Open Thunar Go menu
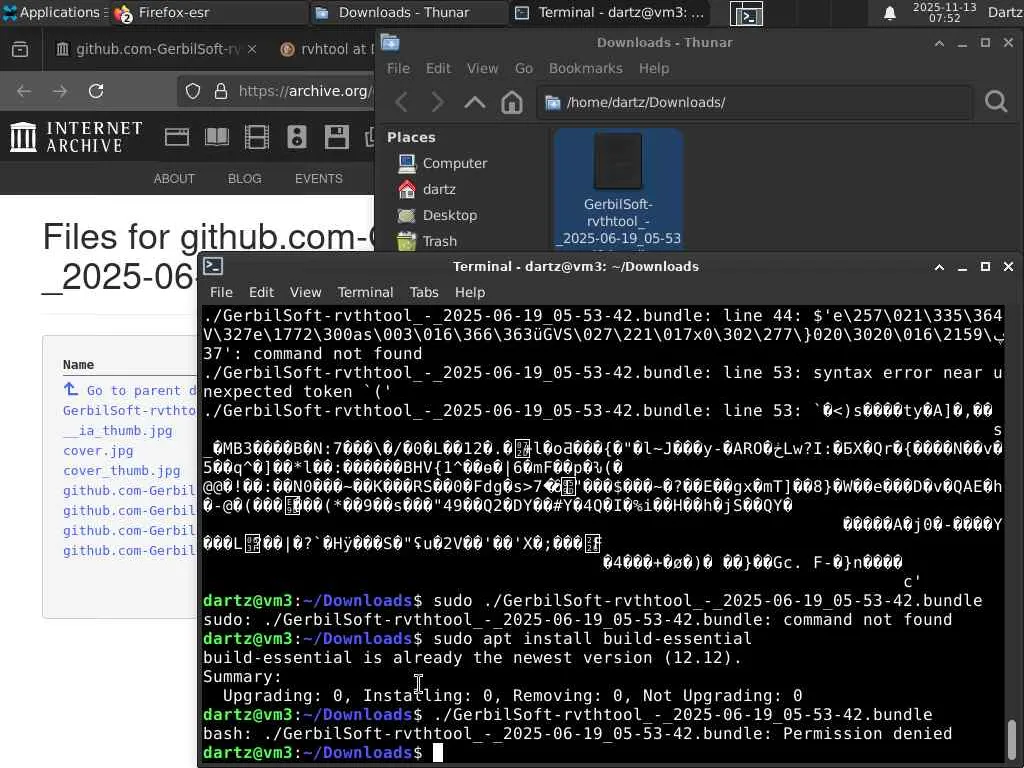This screenshot has width=1024, height=768. (524, 68)
